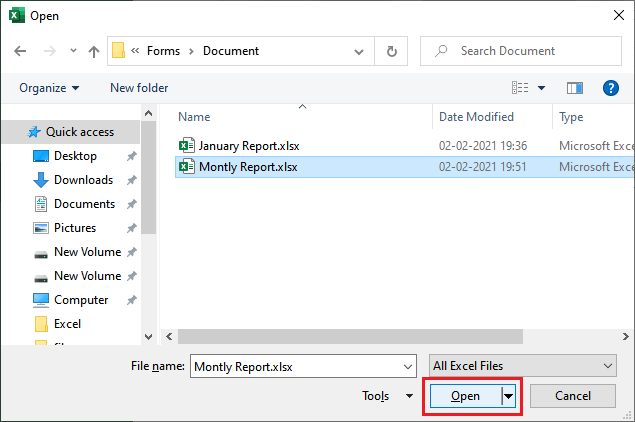Expand the address bar path dropdown
The width and height of the screenshot is (635, 422).
(365, 51)
